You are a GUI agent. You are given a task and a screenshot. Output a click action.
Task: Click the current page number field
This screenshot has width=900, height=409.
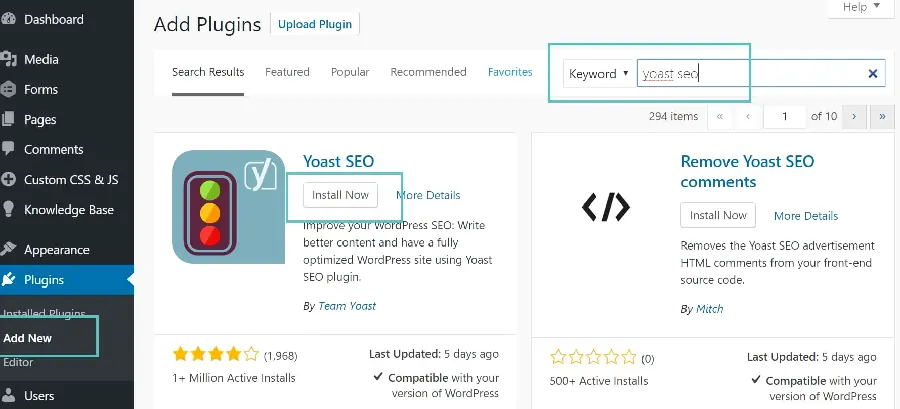[x=785, y=116]
